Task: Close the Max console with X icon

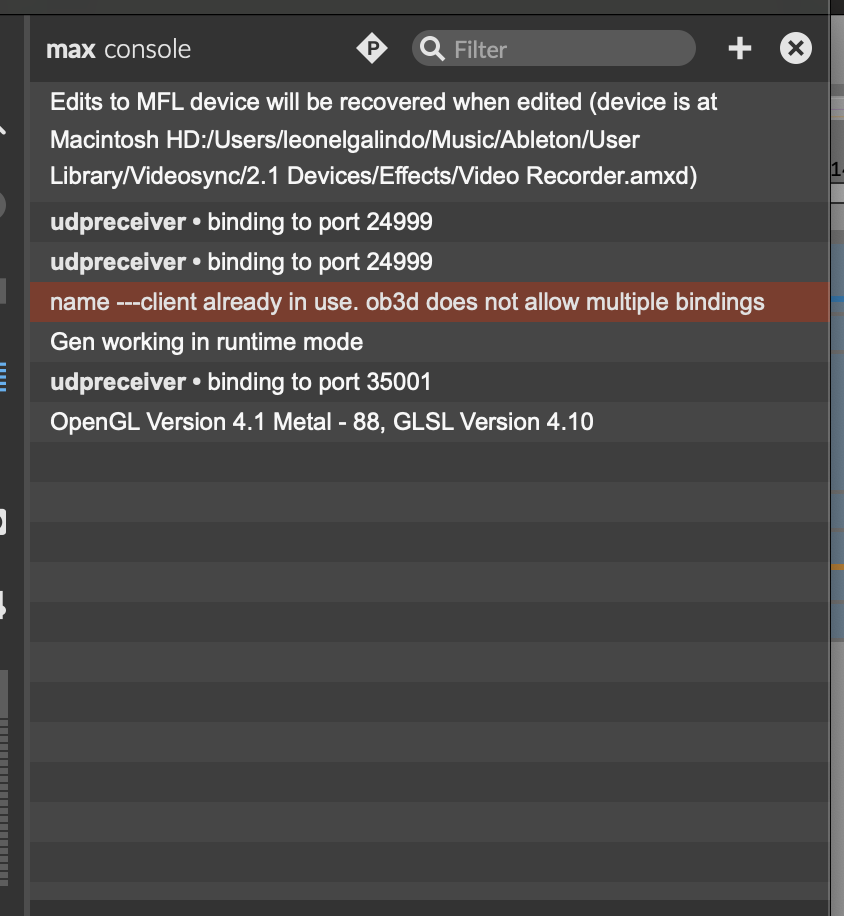Action: click(796, 48)
